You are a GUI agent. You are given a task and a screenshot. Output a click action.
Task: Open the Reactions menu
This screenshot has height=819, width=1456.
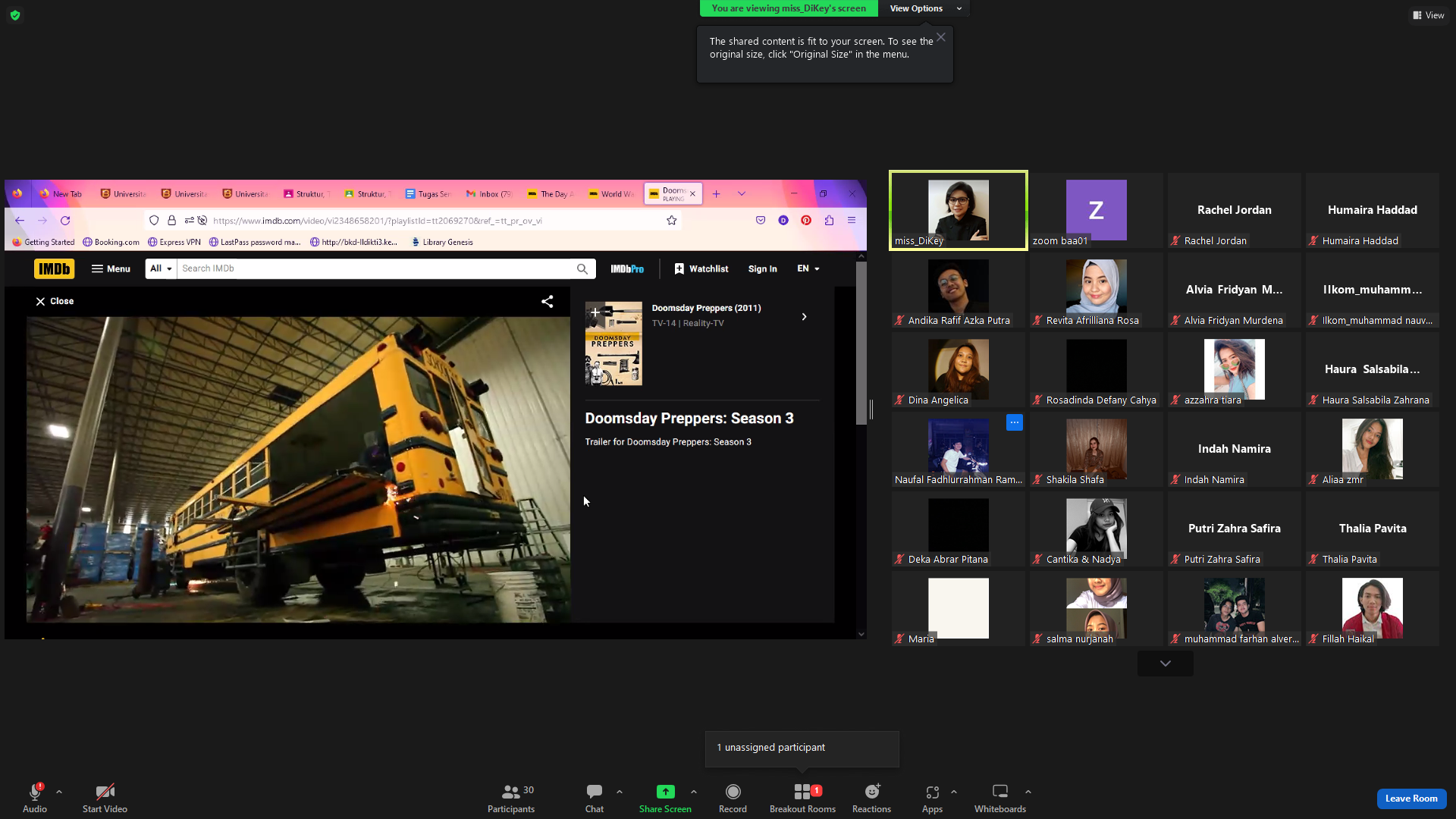872,798
